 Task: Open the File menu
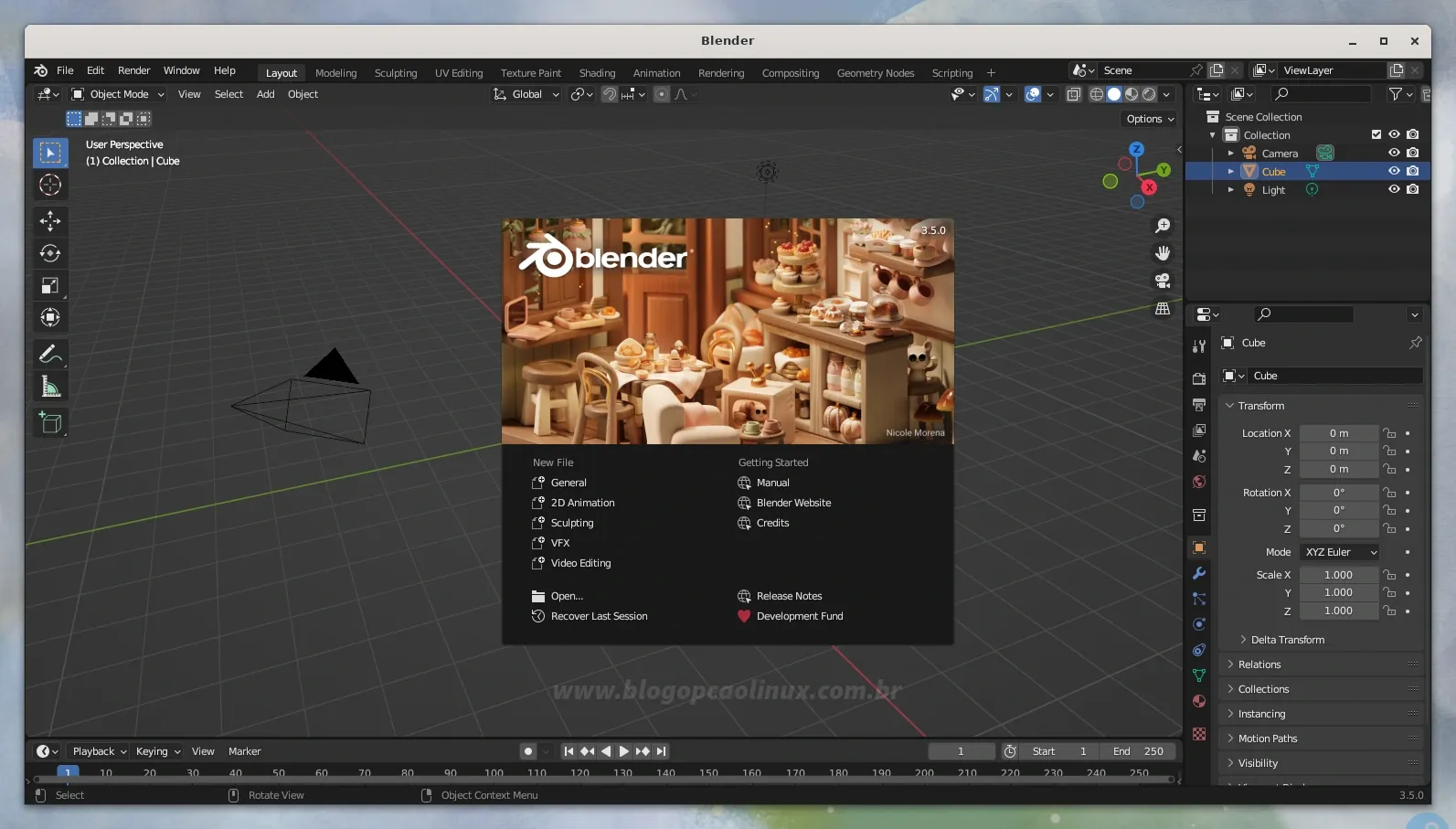pyautogui.click(x=65, y=70)
